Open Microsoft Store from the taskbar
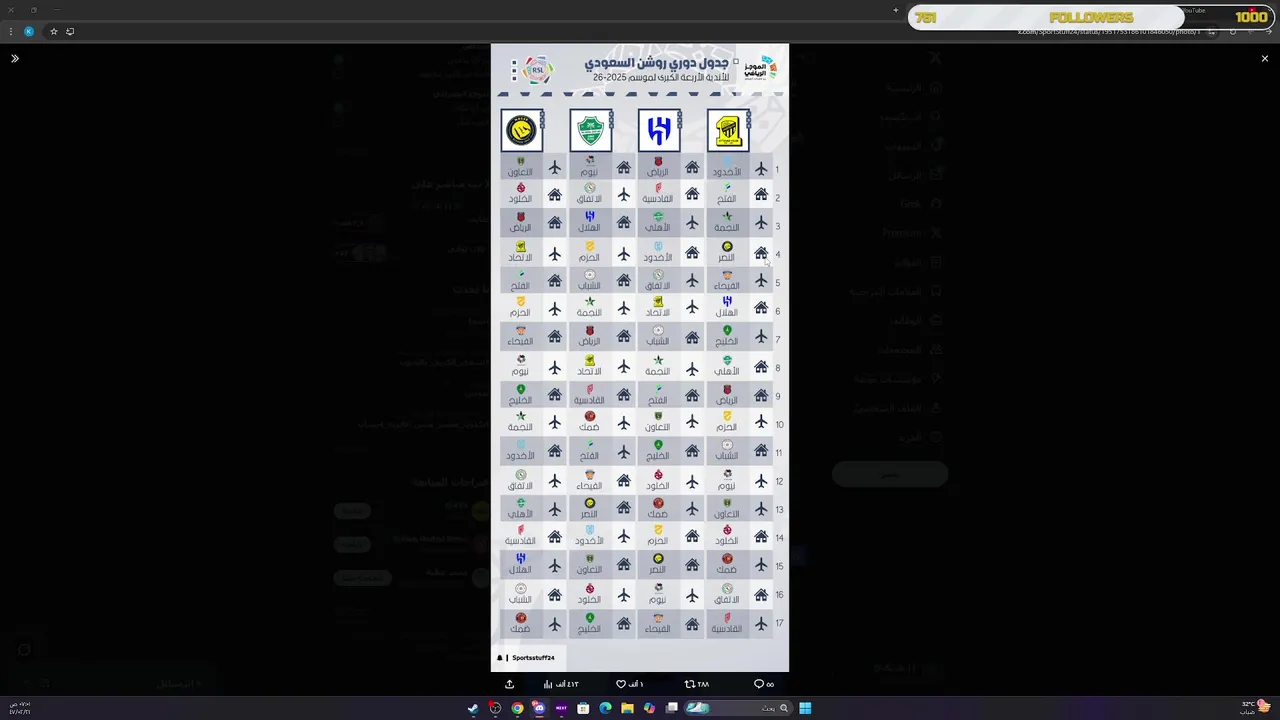The width and height of the screenshot is (1280, 720). pyautogui.click(x=583, y=708)
